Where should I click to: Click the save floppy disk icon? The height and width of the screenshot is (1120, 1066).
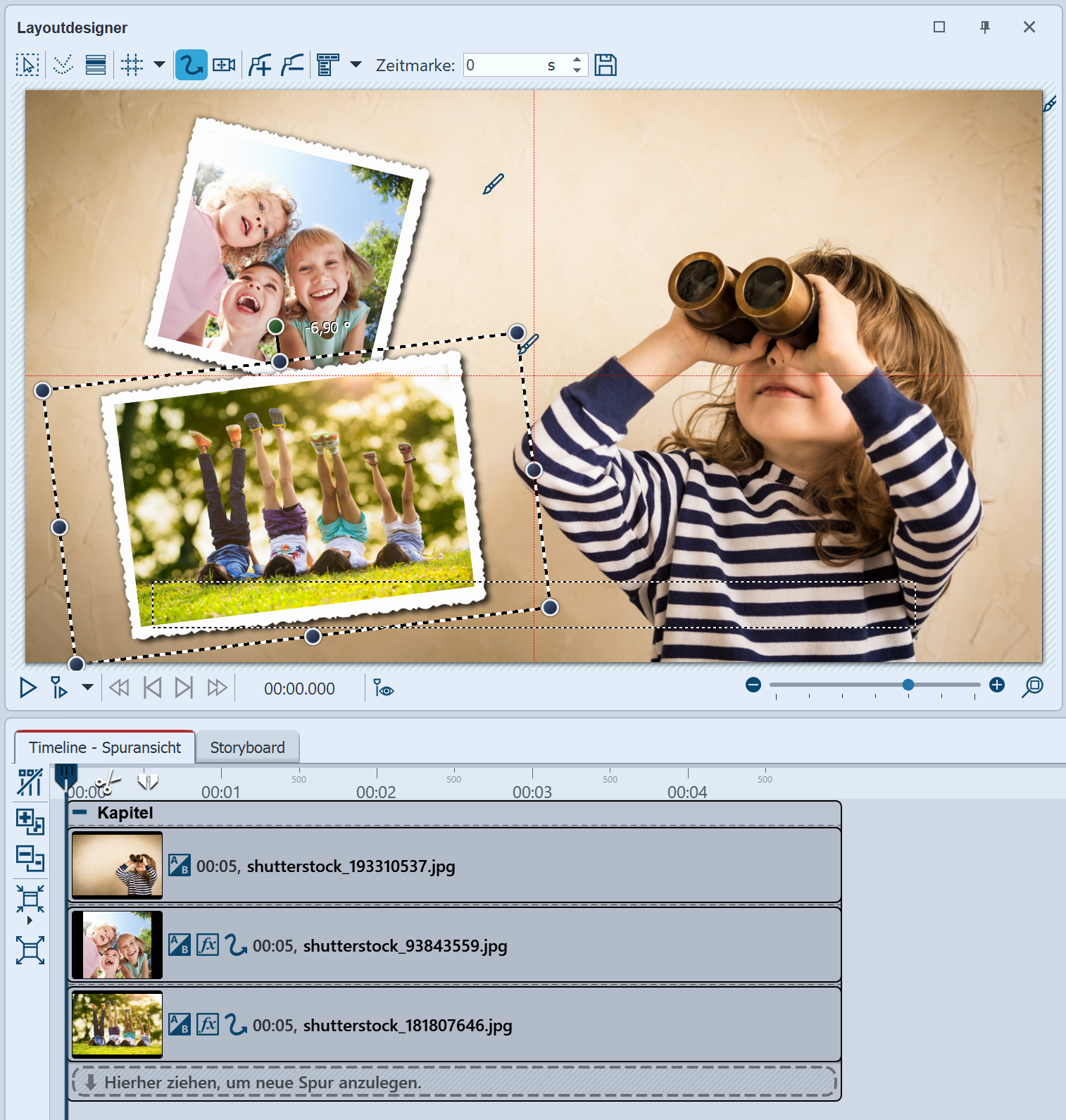point(606,65)
